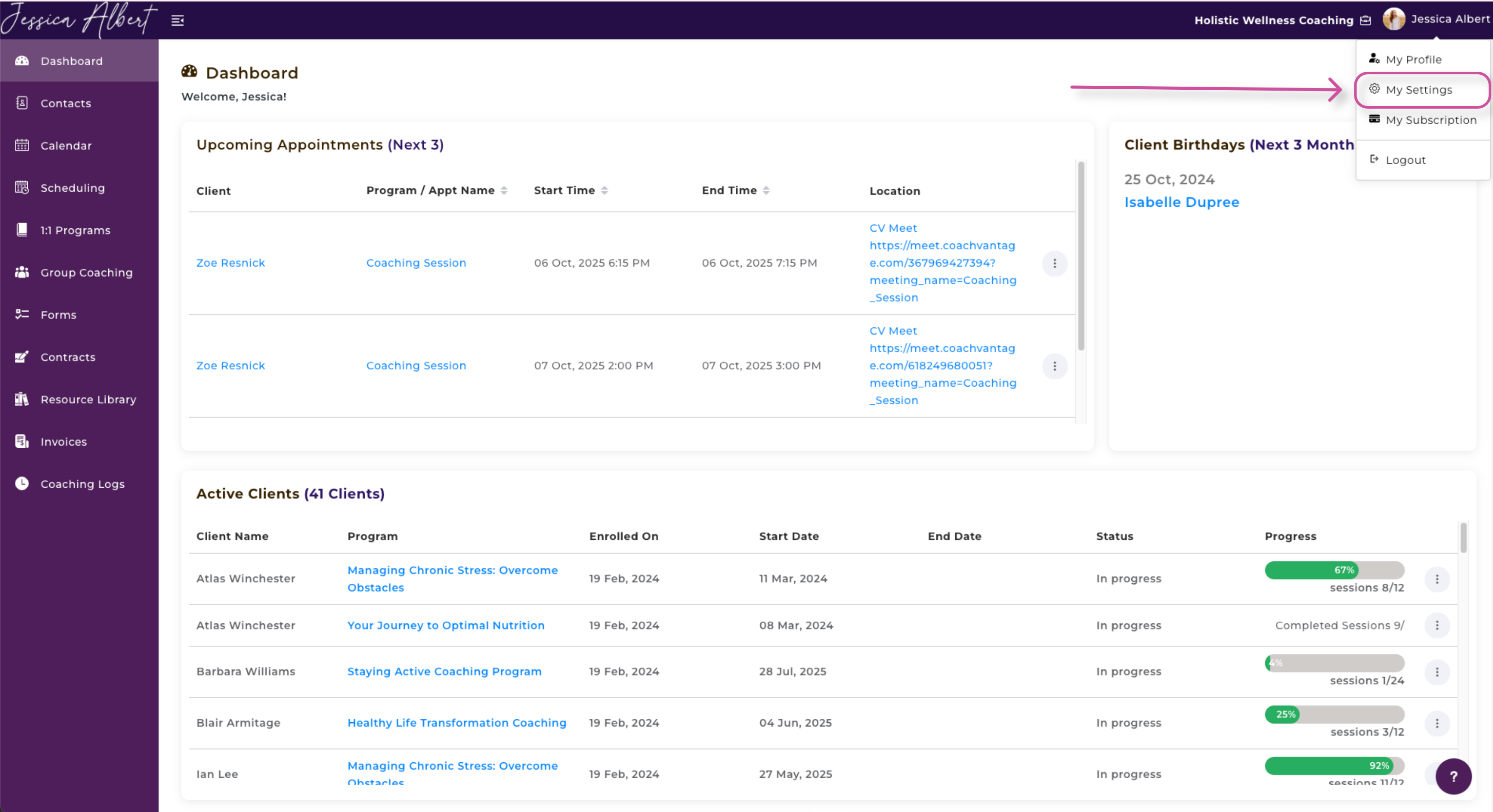Open the Coaching Logs clock icon
The width and height of the screenshot is (1493, 812).
[x=22, y=483]
